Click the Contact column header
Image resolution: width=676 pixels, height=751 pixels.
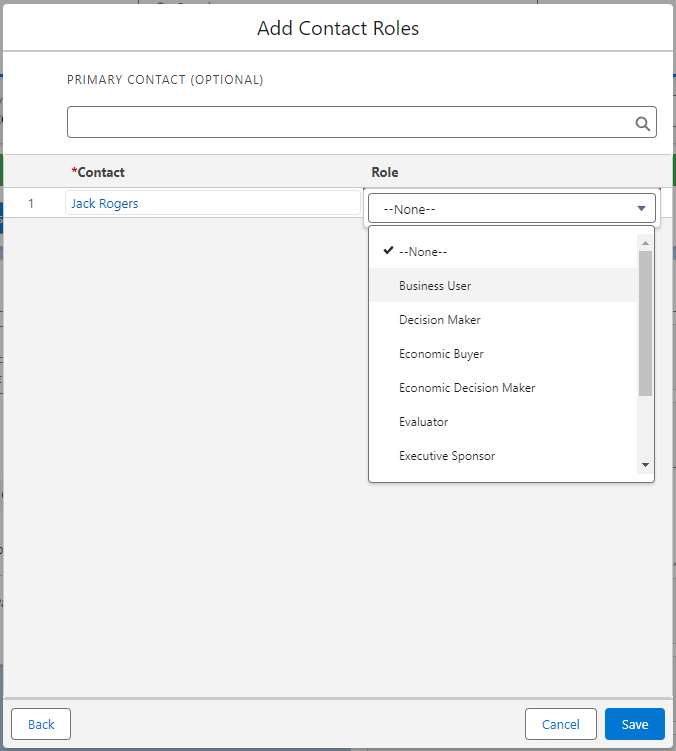point(99,172)
